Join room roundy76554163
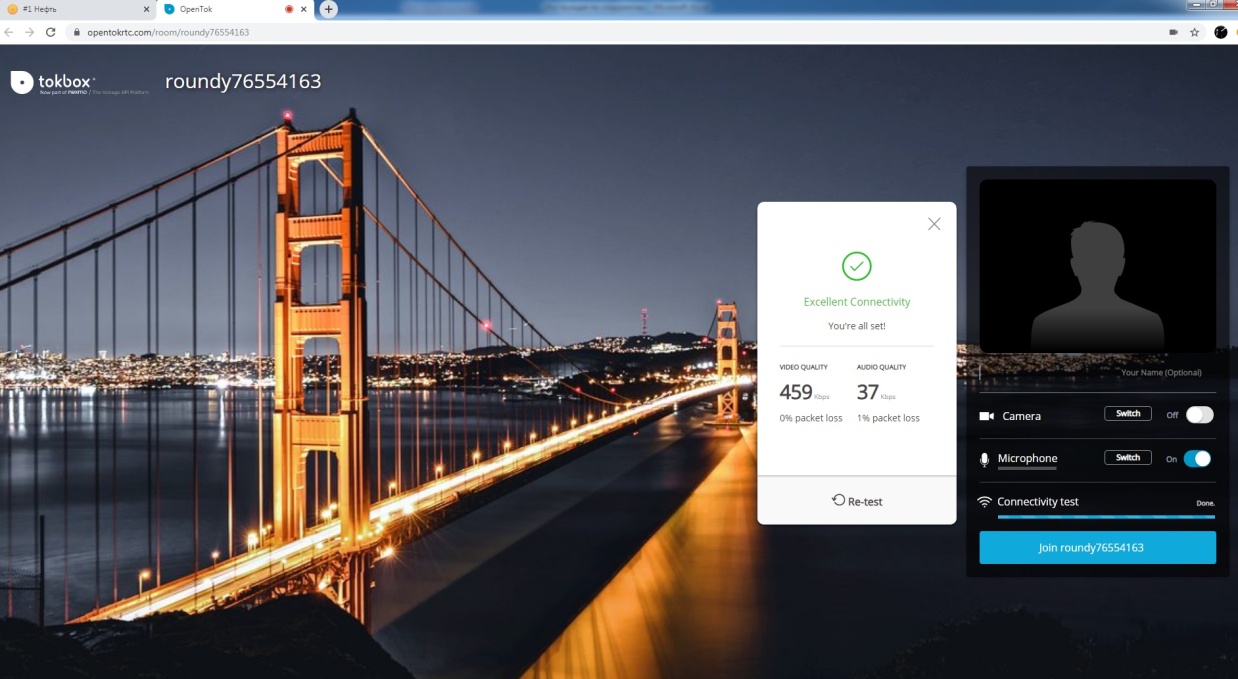The height and width of the screenshot is (679, 1238). pos(1097,548)
